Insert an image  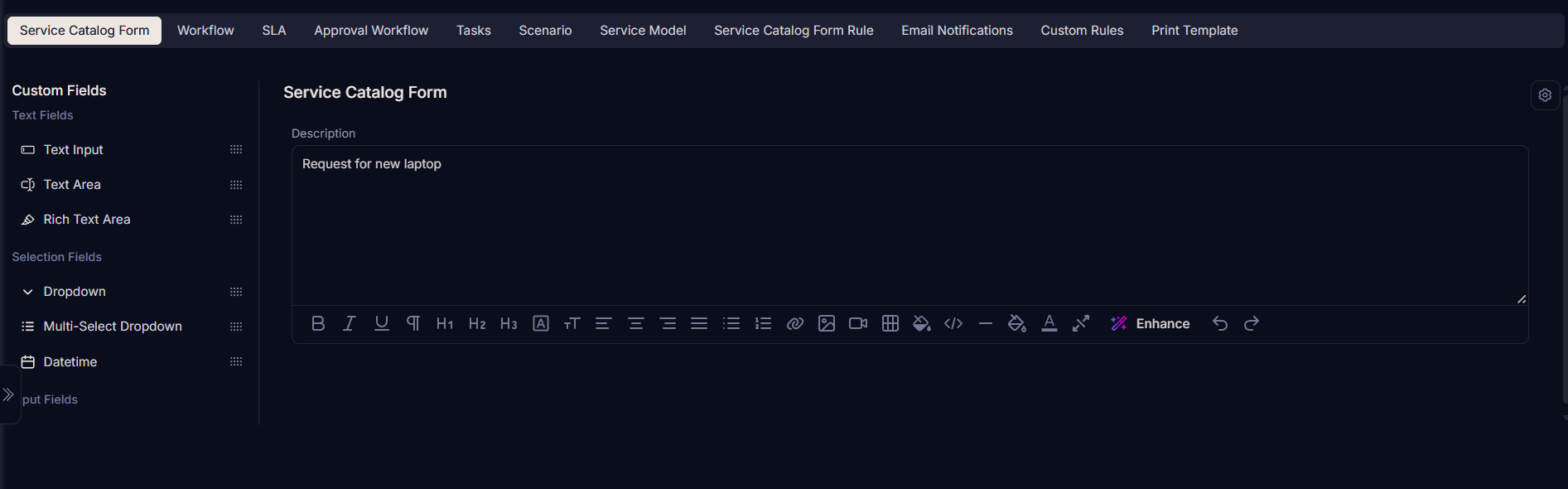coord(827,323)
